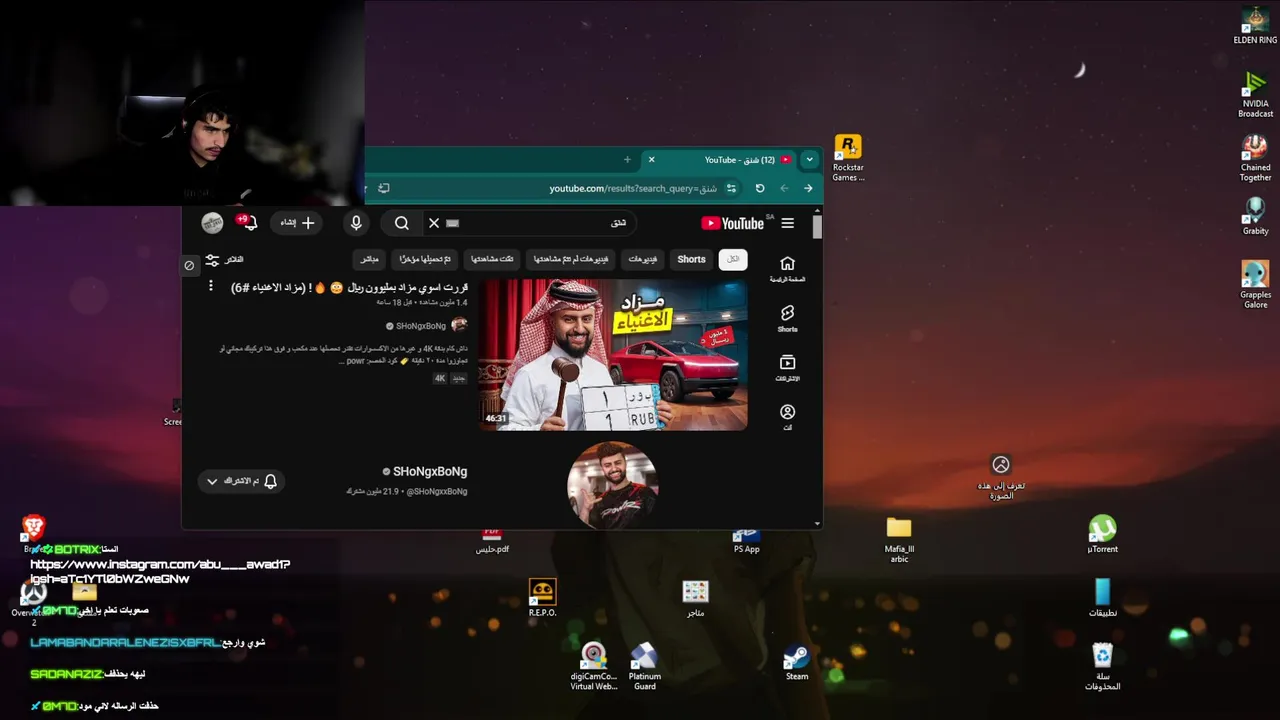Viewport: 1280px width, 720px height.
Task: Open Shorts from the sidebar
Action: (787, 318)
